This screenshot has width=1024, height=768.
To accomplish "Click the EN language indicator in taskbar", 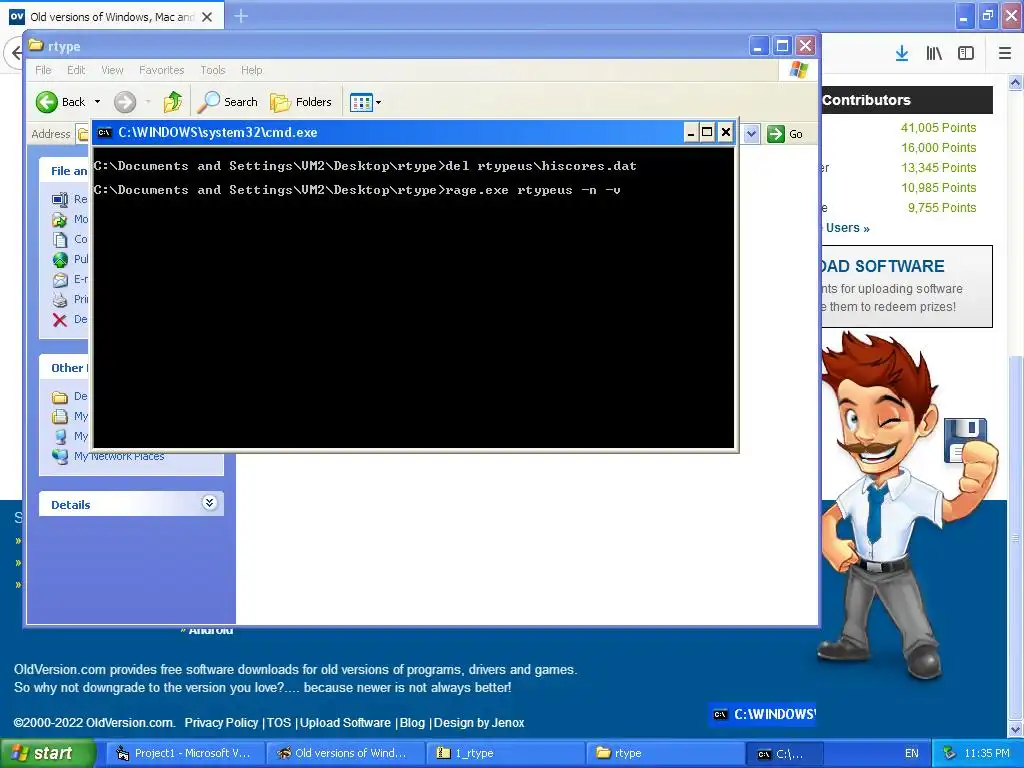I will point(912,754).
